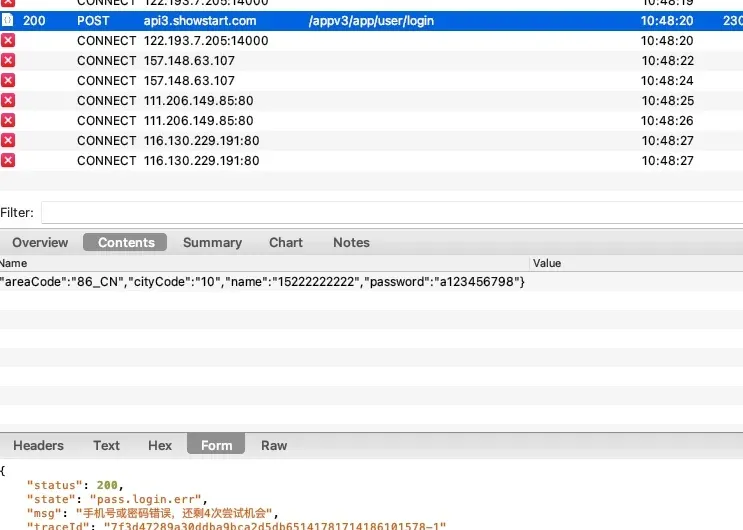Viewport: 743px width, 530px height.
Task: Select the CONNECT 111.206.149.85:80 row at 10:48:26
Action: point(372,120)
